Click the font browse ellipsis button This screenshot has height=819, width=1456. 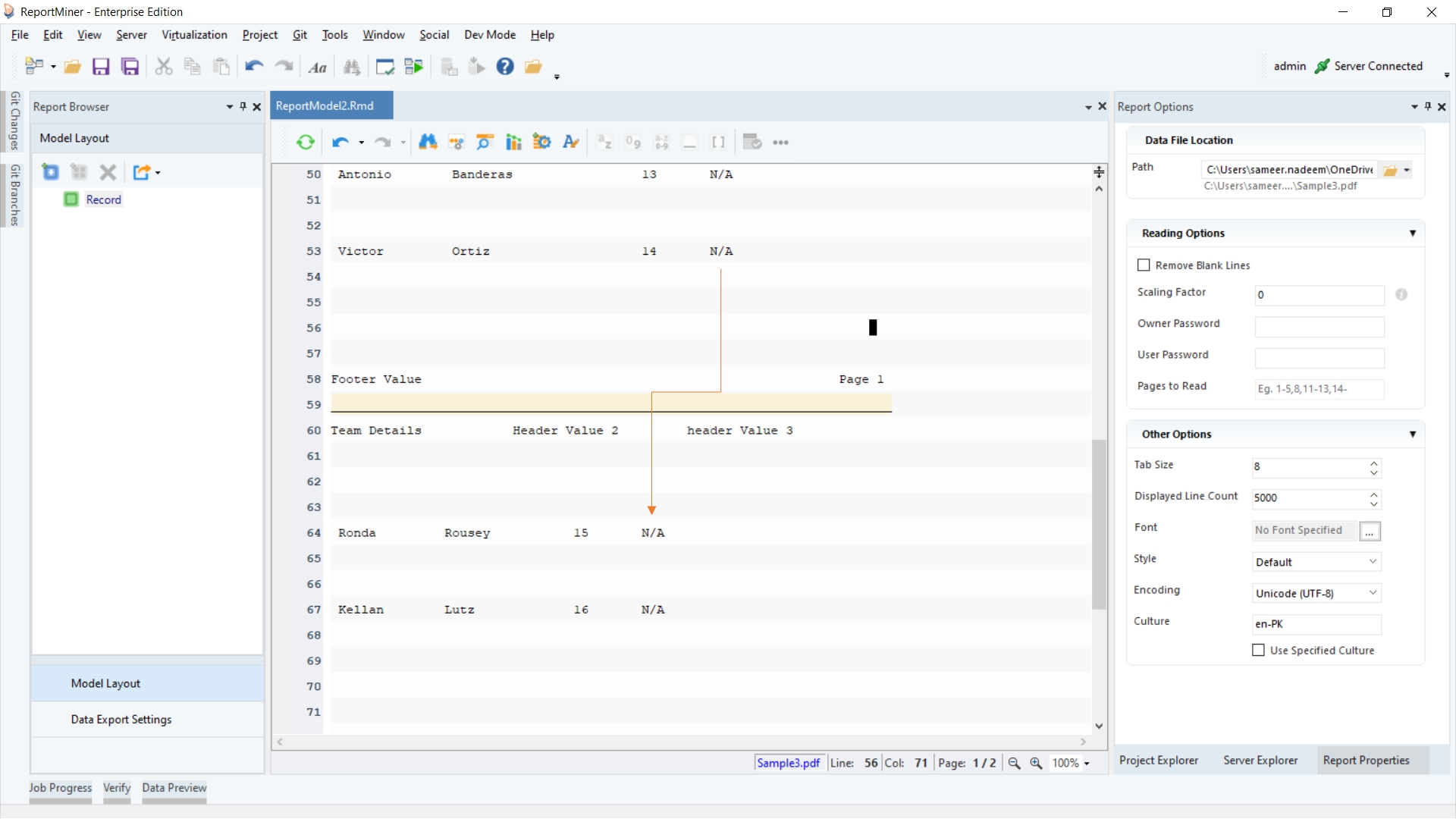coord(1370,531)
